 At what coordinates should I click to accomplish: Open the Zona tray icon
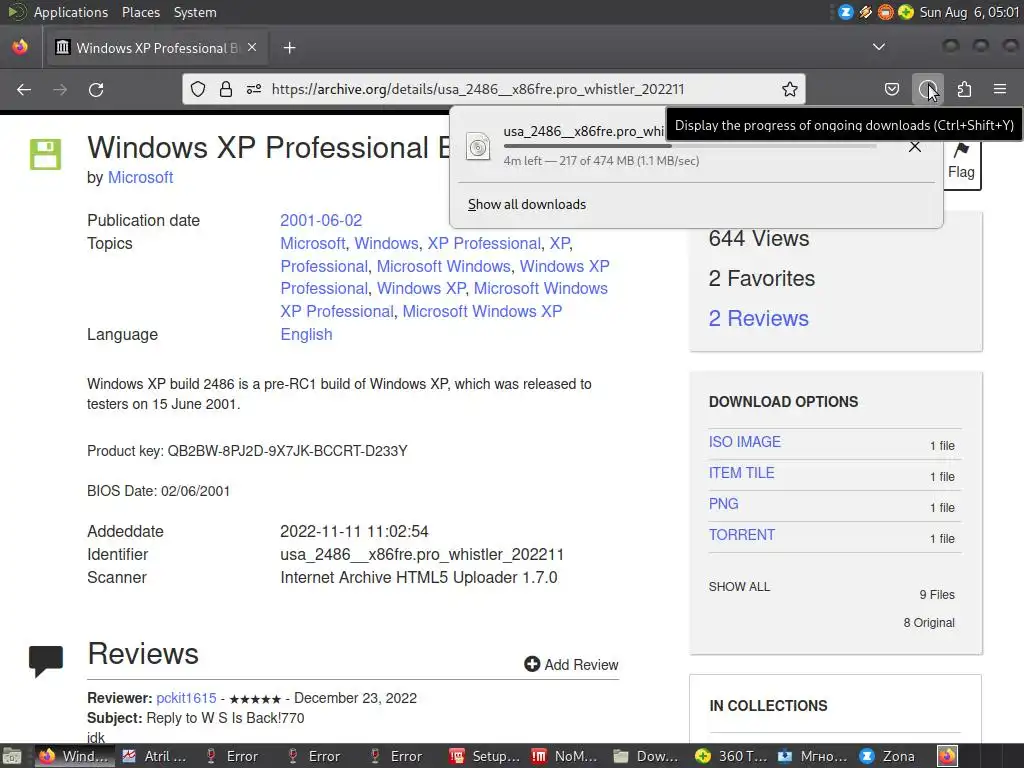coord(845,12)
